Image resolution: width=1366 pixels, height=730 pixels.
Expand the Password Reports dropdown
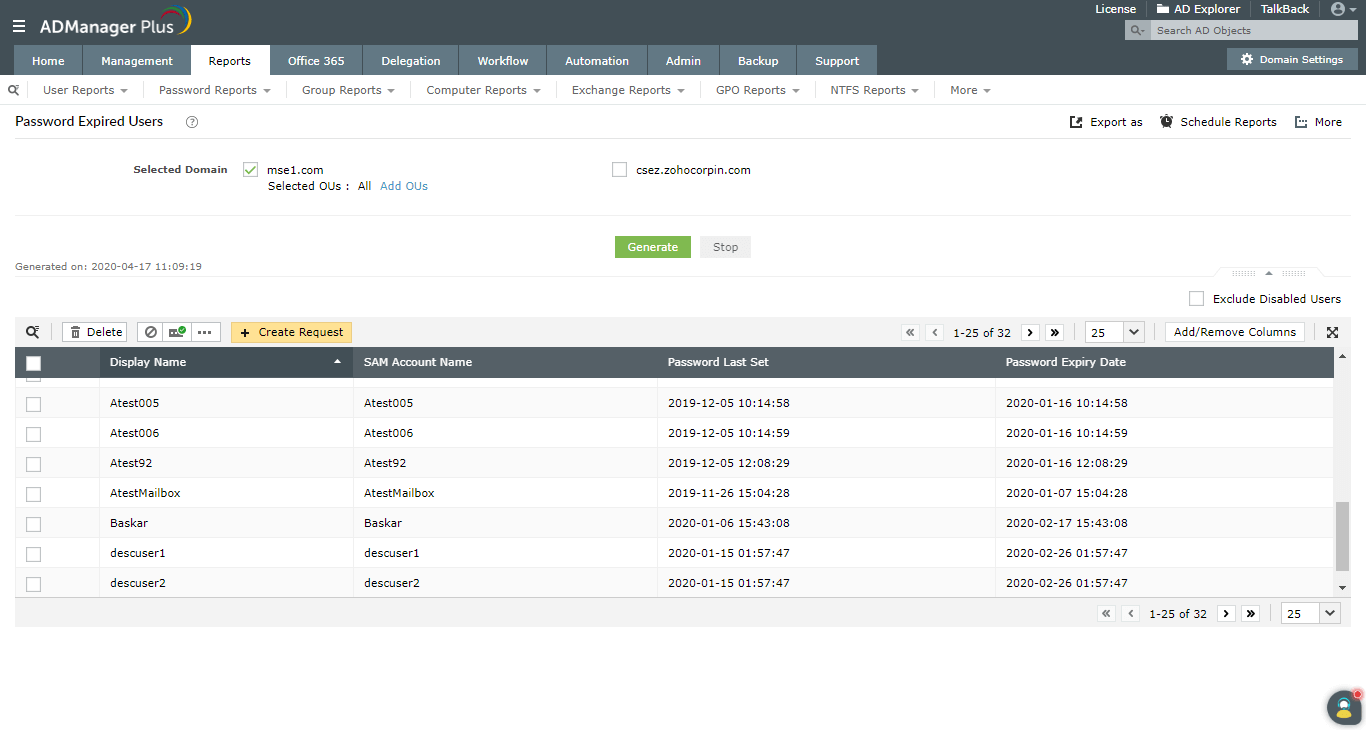point(215,90)
